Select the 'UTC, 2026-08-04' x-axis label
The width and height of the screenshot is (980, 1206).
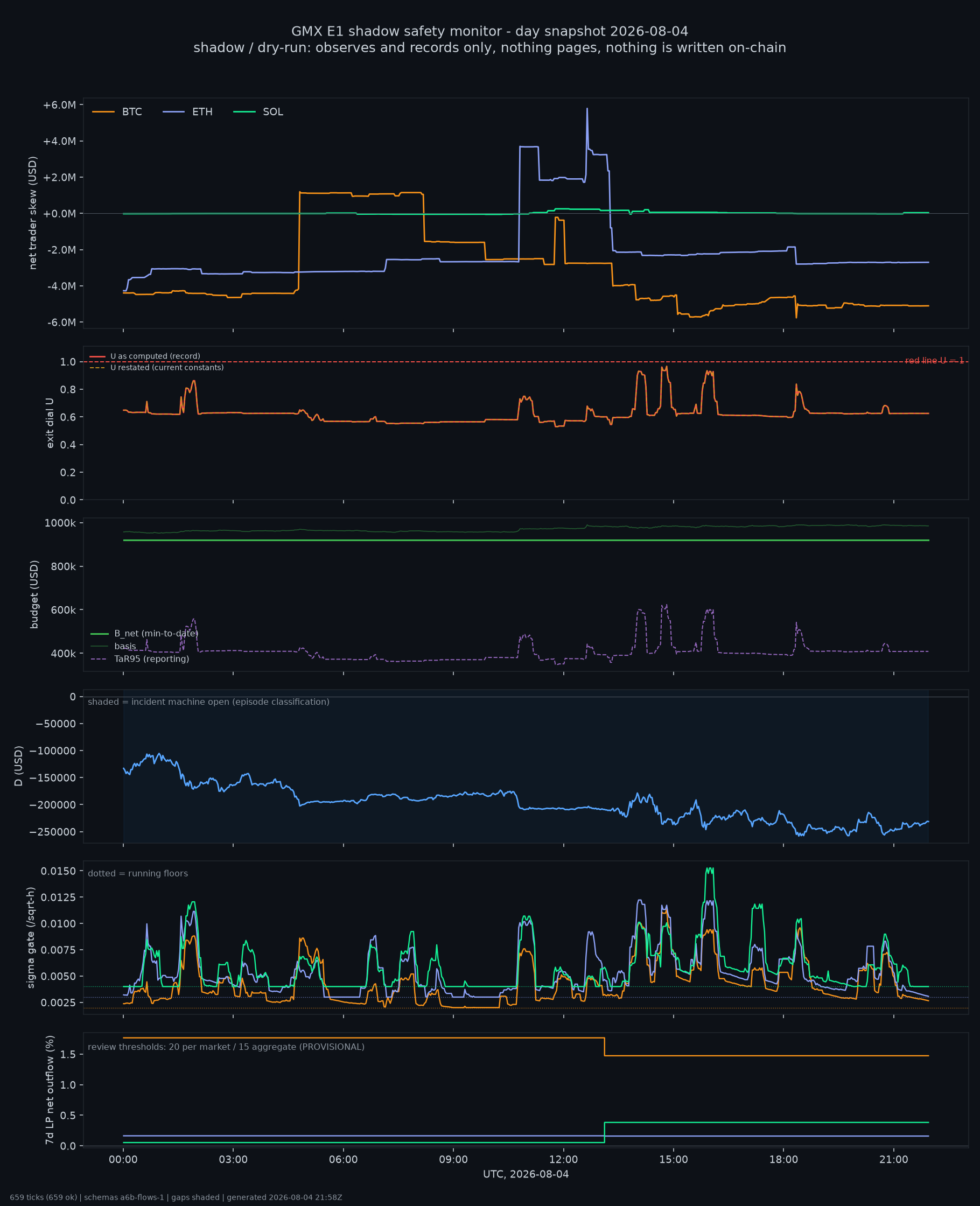[x=526, y=1174]
